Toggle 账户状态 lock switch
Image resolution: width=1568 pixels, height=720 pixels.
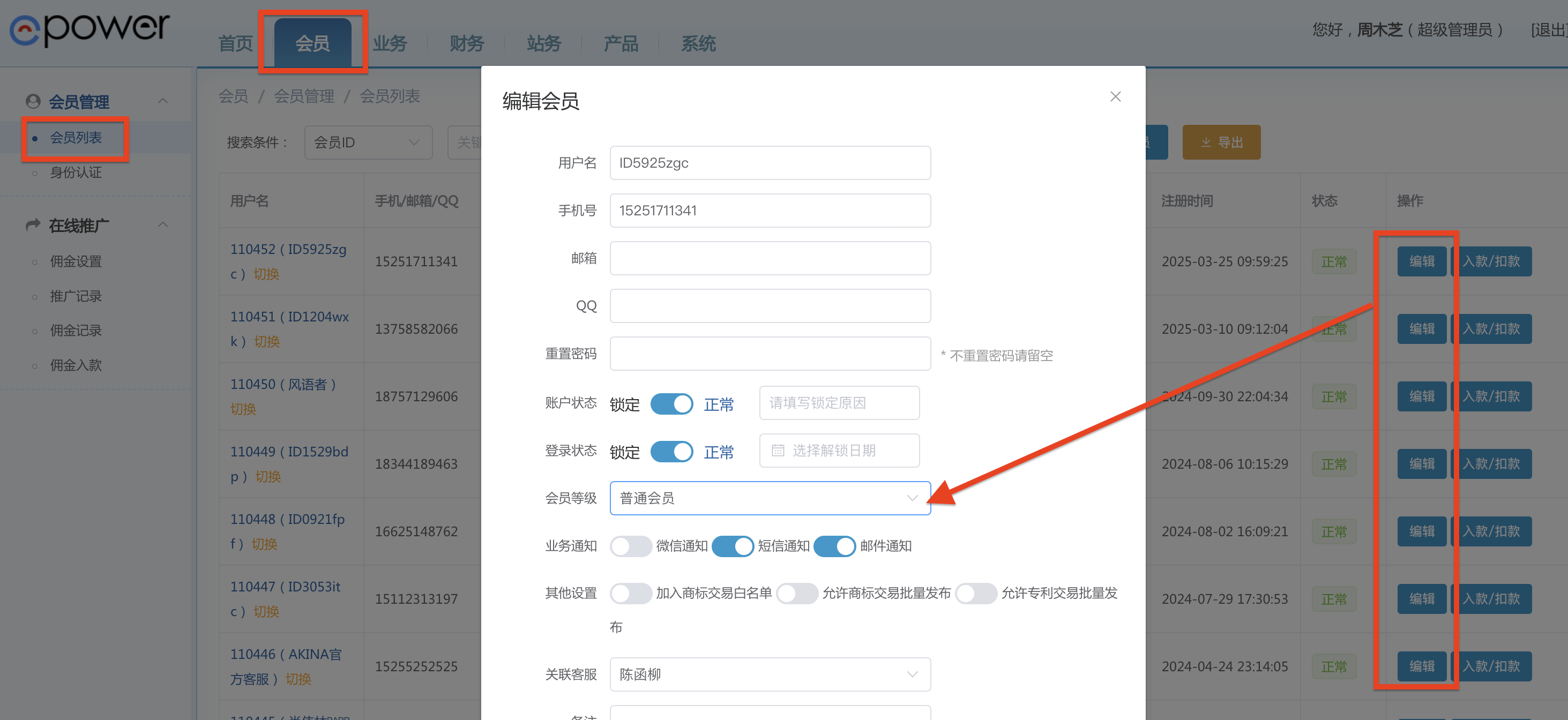point(671,403)
